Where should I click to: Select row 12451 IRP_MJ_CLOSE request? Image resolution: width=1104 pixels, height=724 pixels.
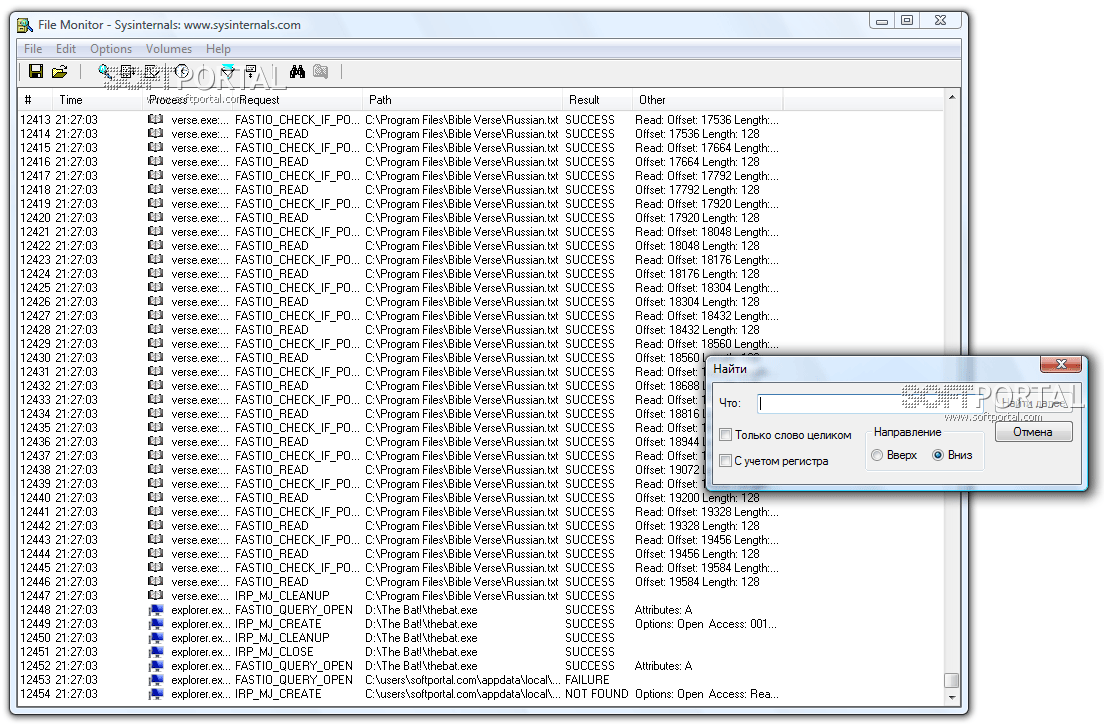pyautogui.click(x=274, y=652)
